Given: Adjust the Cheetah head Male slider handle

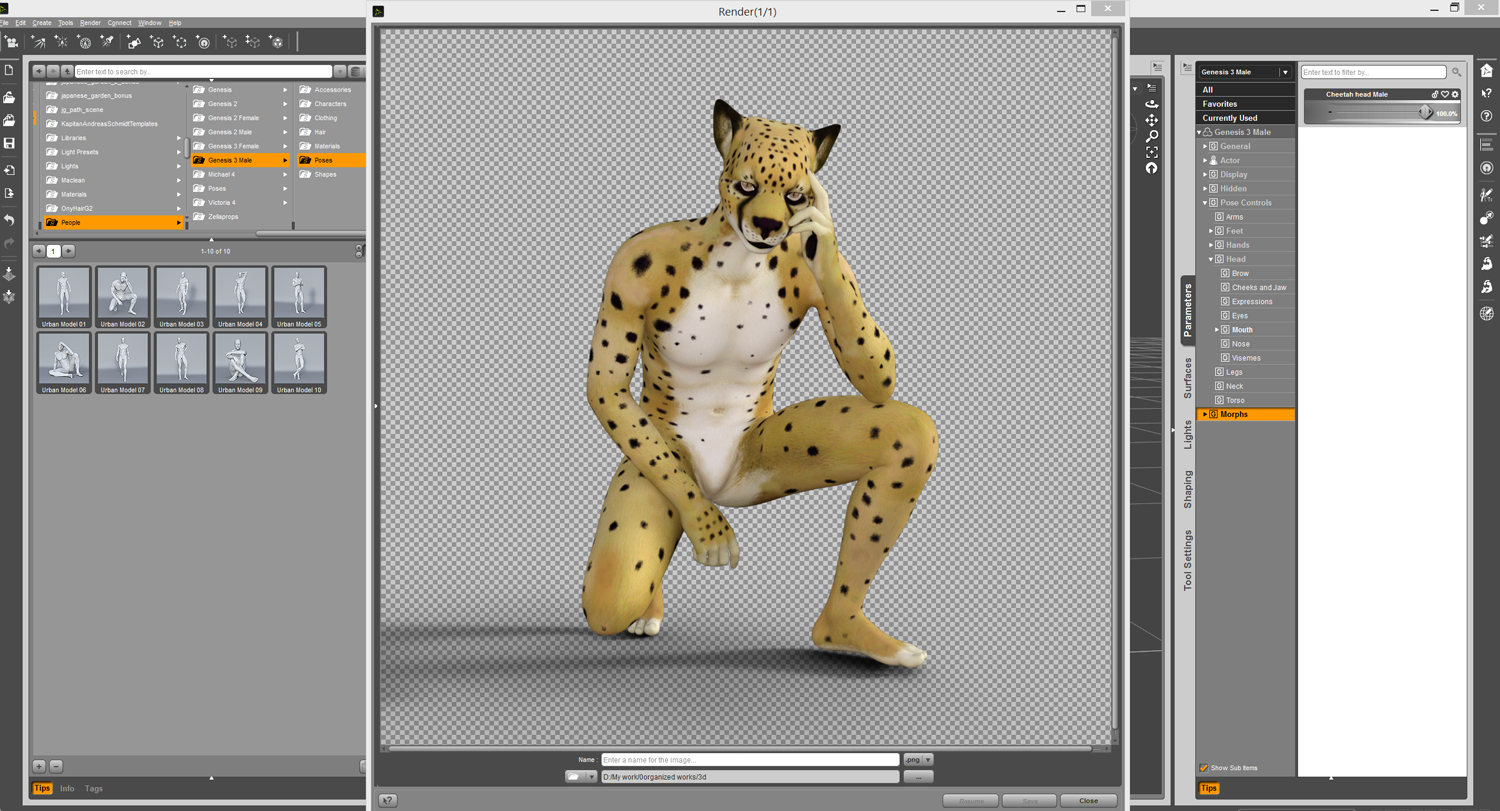Looking at the screenshot, I should (x=1425, y=113).
